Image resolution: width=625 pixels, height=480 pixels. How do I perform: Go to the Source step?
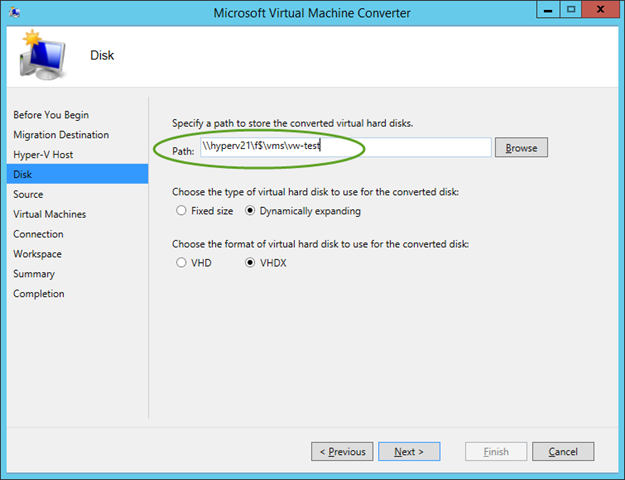point(28,195)
